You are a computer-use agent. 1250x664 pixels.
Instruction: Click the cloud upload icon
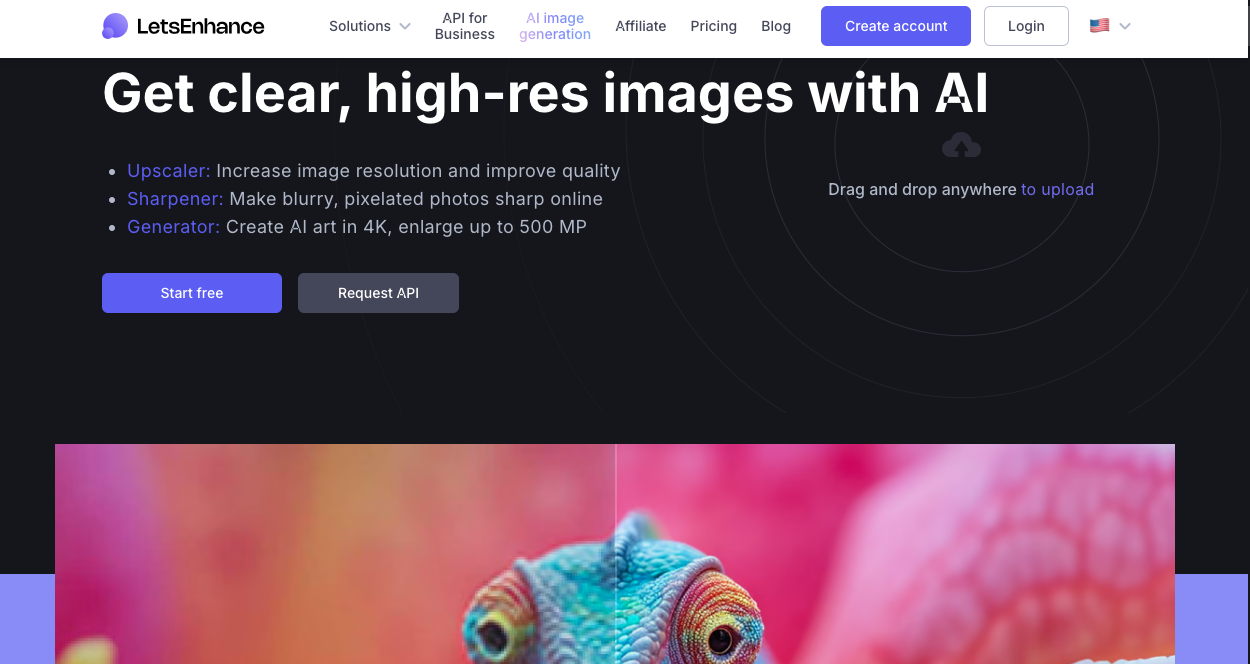(x=961, y=146)
